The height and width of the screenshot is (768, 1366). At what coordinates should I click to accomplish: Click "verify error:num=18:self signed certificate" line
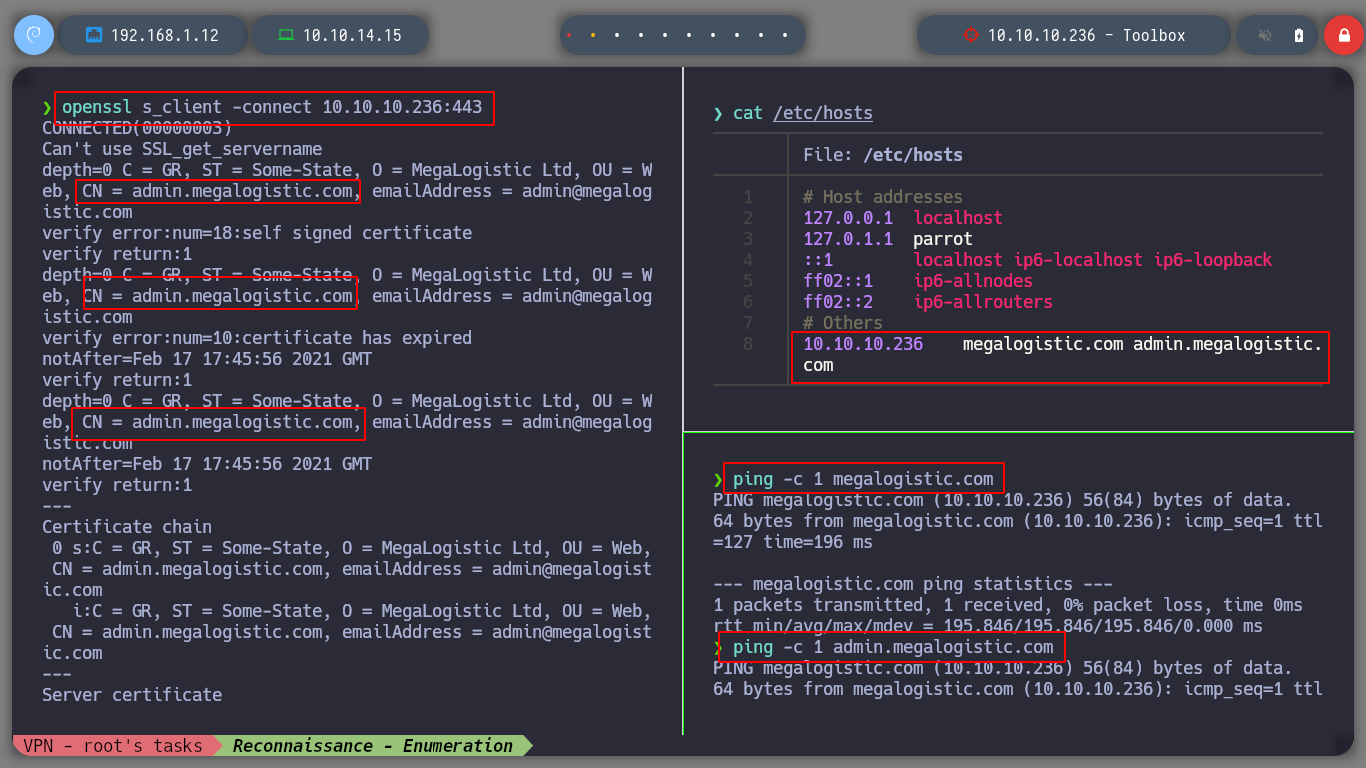[257, 233]
